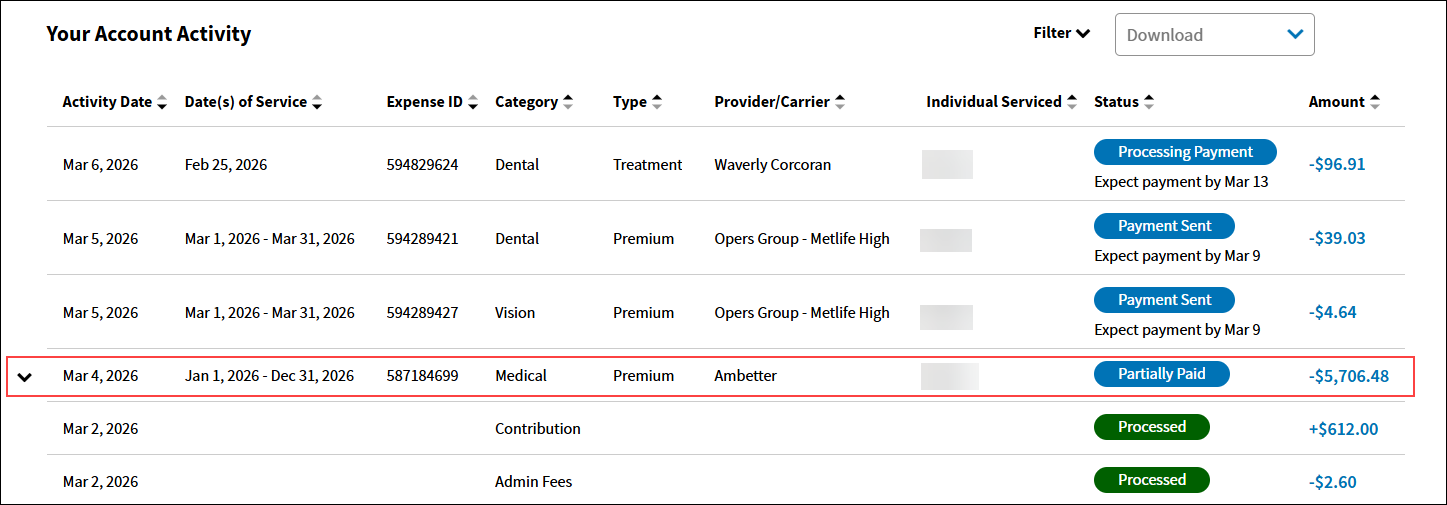Sort by Status column arrows
1447x505 pixels.
pyautogui.click(x=1149, y=102)
